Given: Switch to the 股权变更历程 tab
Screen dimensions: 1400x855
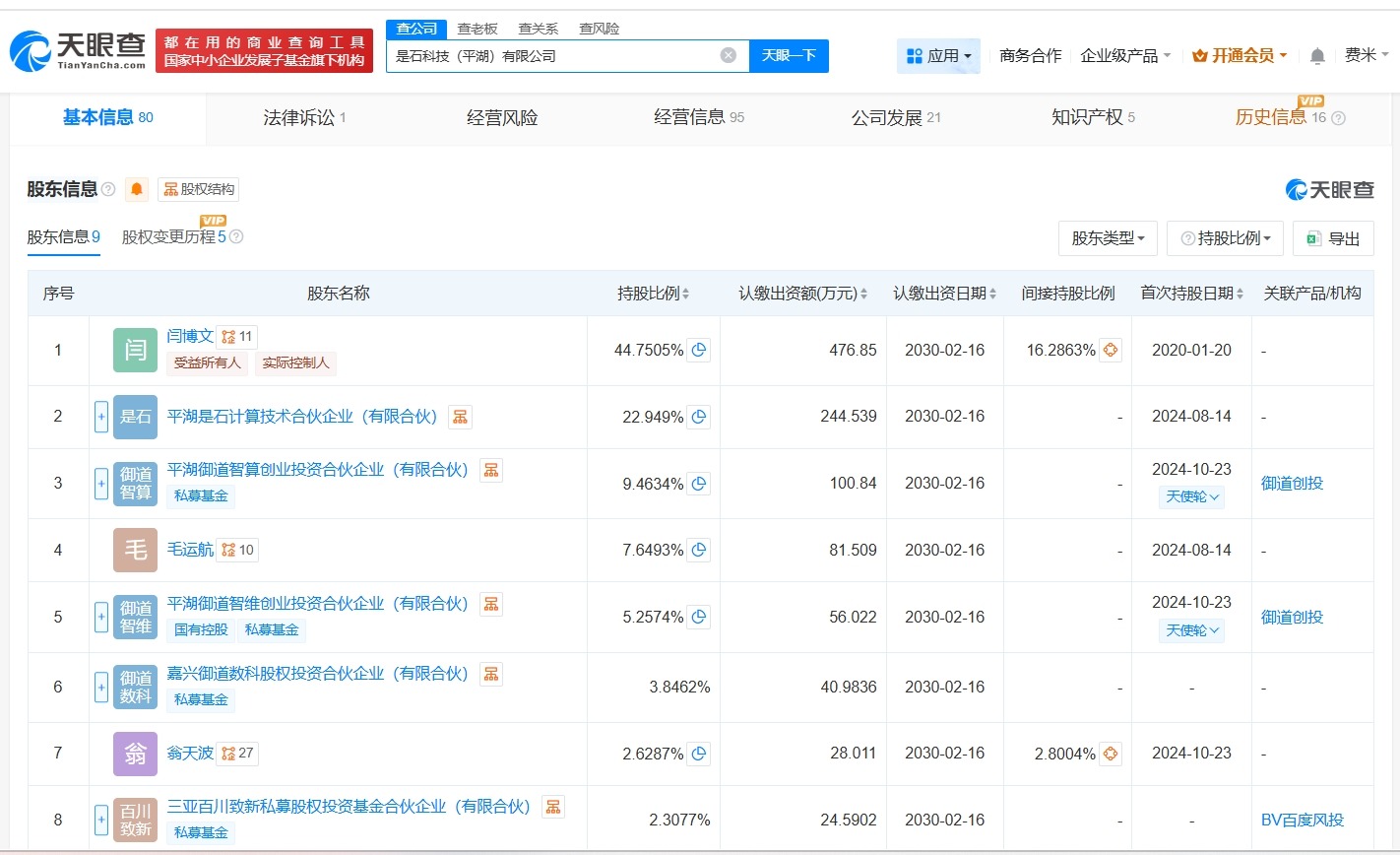Looking at the screenshot, I should pyautogui.click(x=177, y=237).
